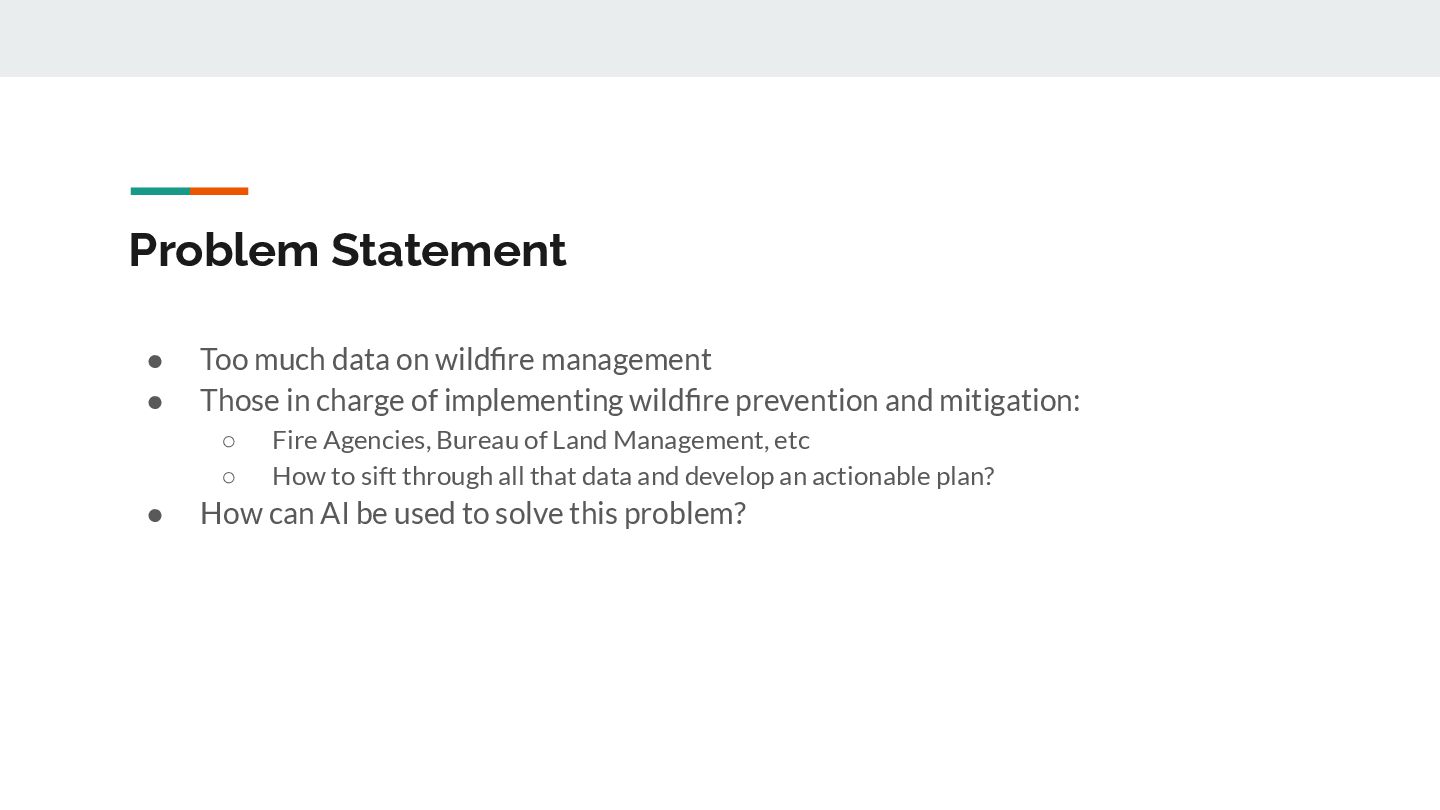
Task: Click the bullet before 'How can AI'
Action: [x=155, y=514]
